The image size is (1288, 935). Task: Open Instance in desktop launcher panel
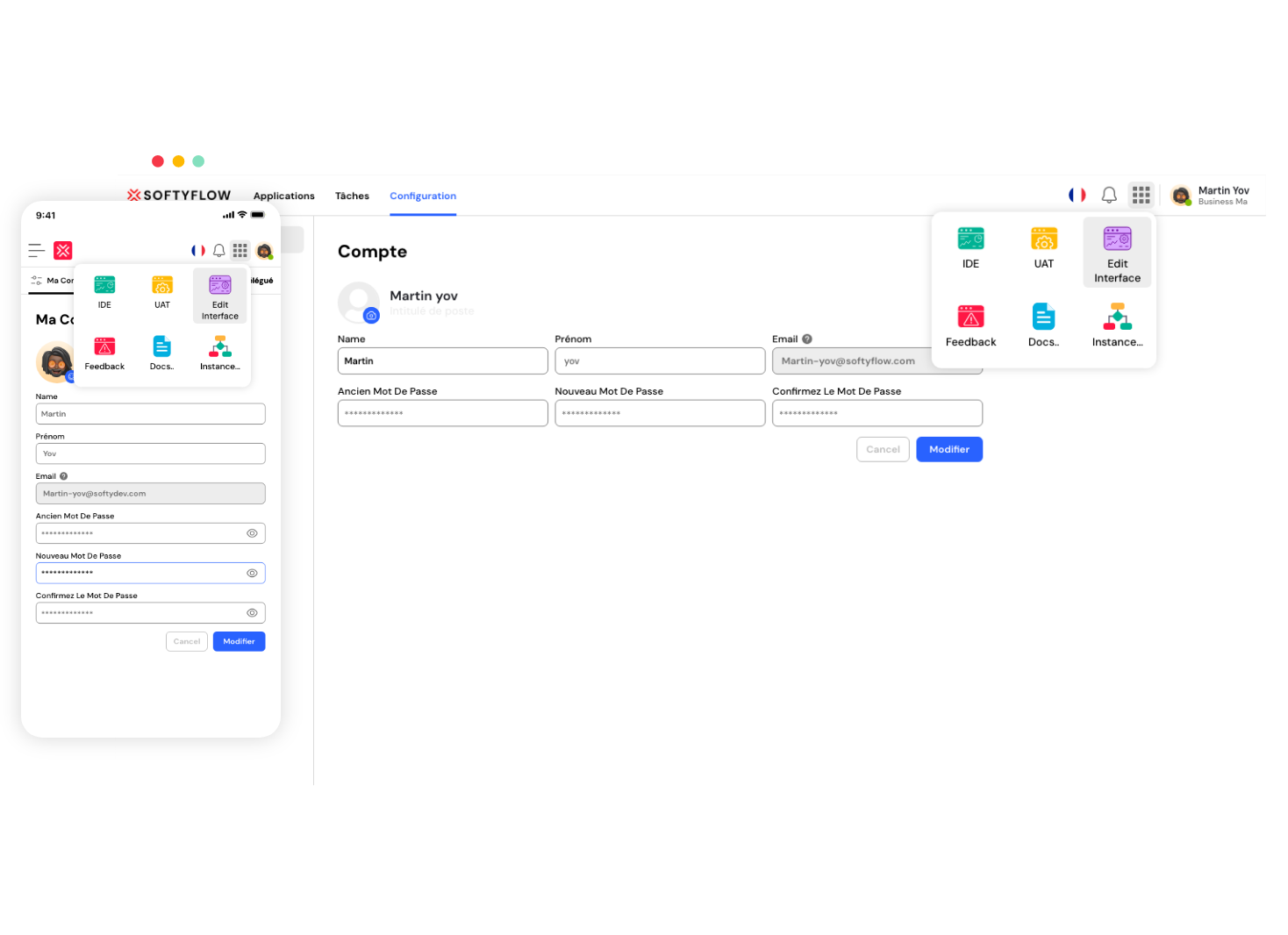[1117, 325]
